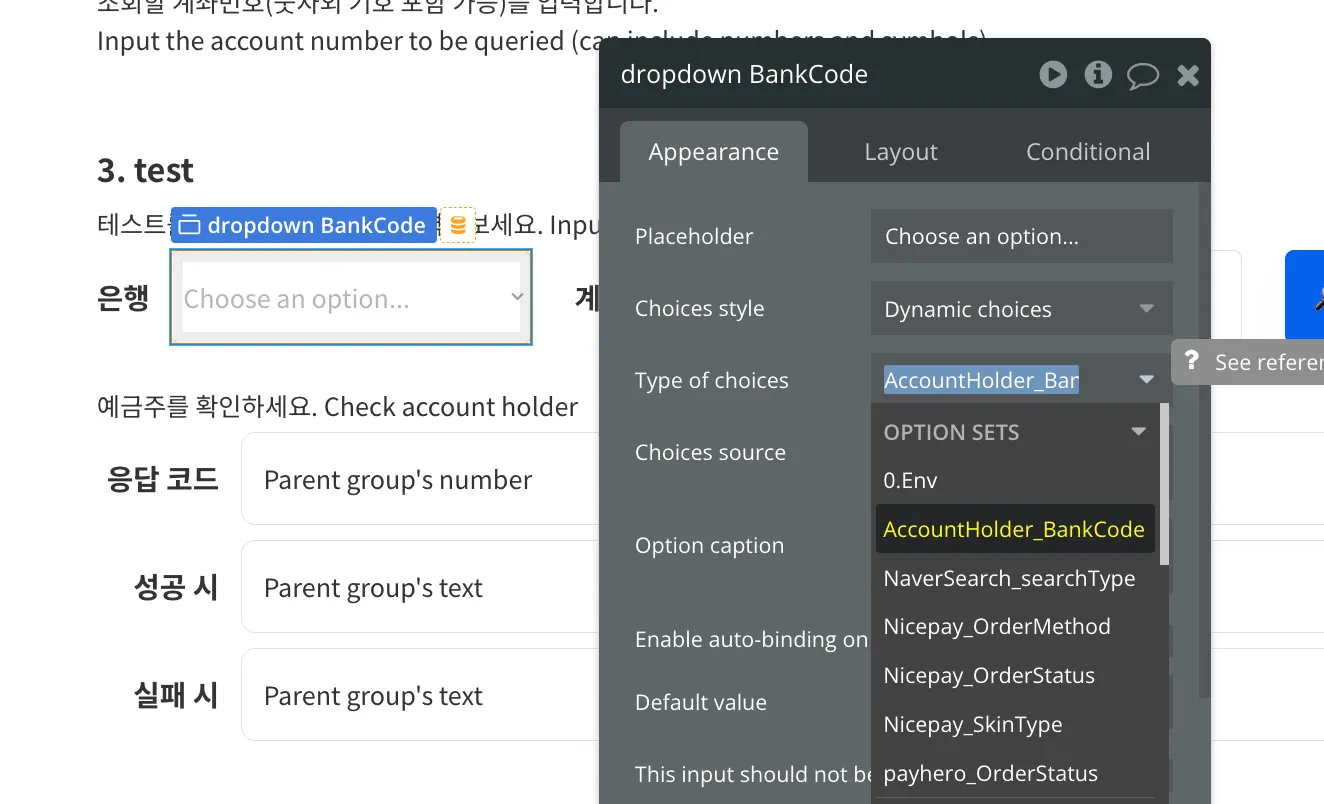1324x804 pixels.
Task: Select the AccountHolder_BankCode option
Action: coord(1013,530)
